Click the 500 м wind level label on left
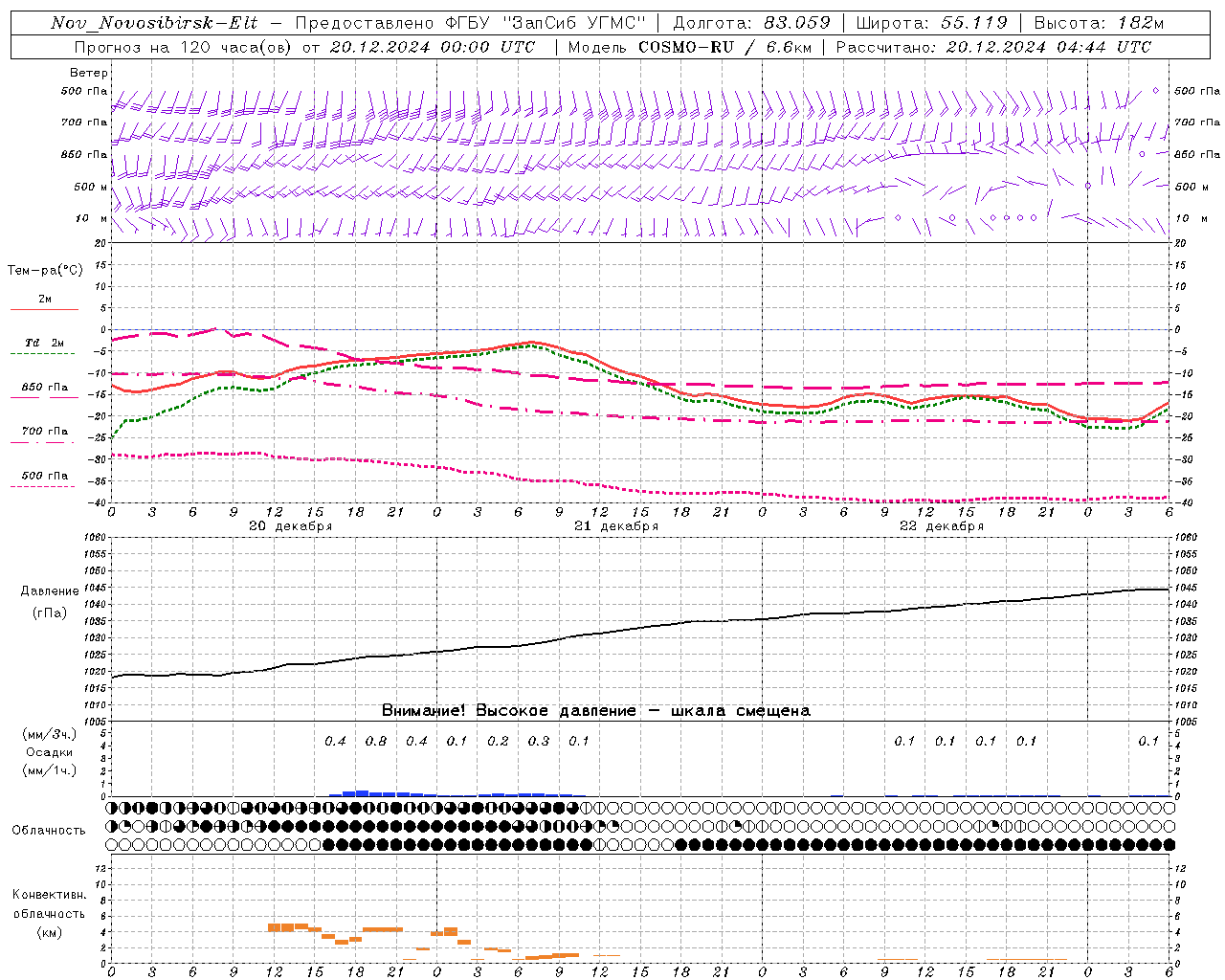This screenshot has height=980, width=1225. click(91, 187)
